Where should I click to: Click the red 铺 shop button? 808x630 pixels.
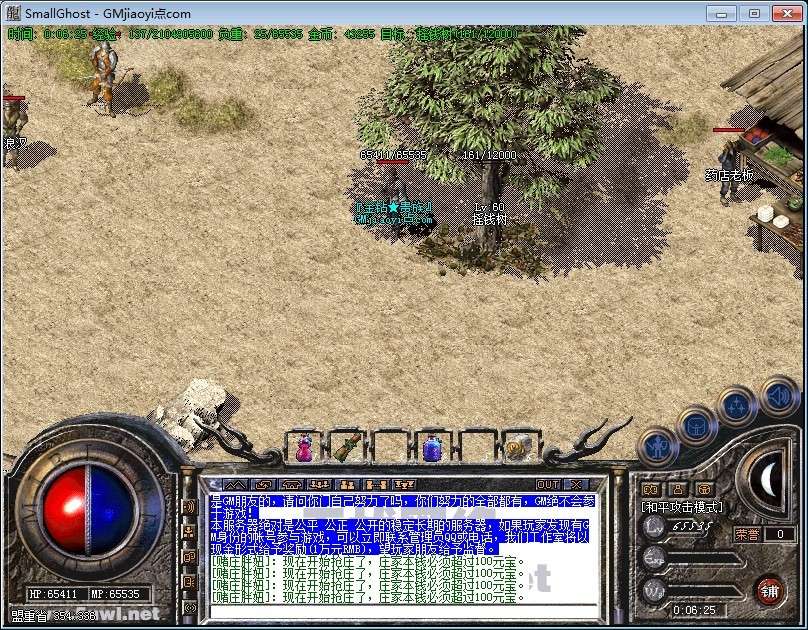point(769,588)
